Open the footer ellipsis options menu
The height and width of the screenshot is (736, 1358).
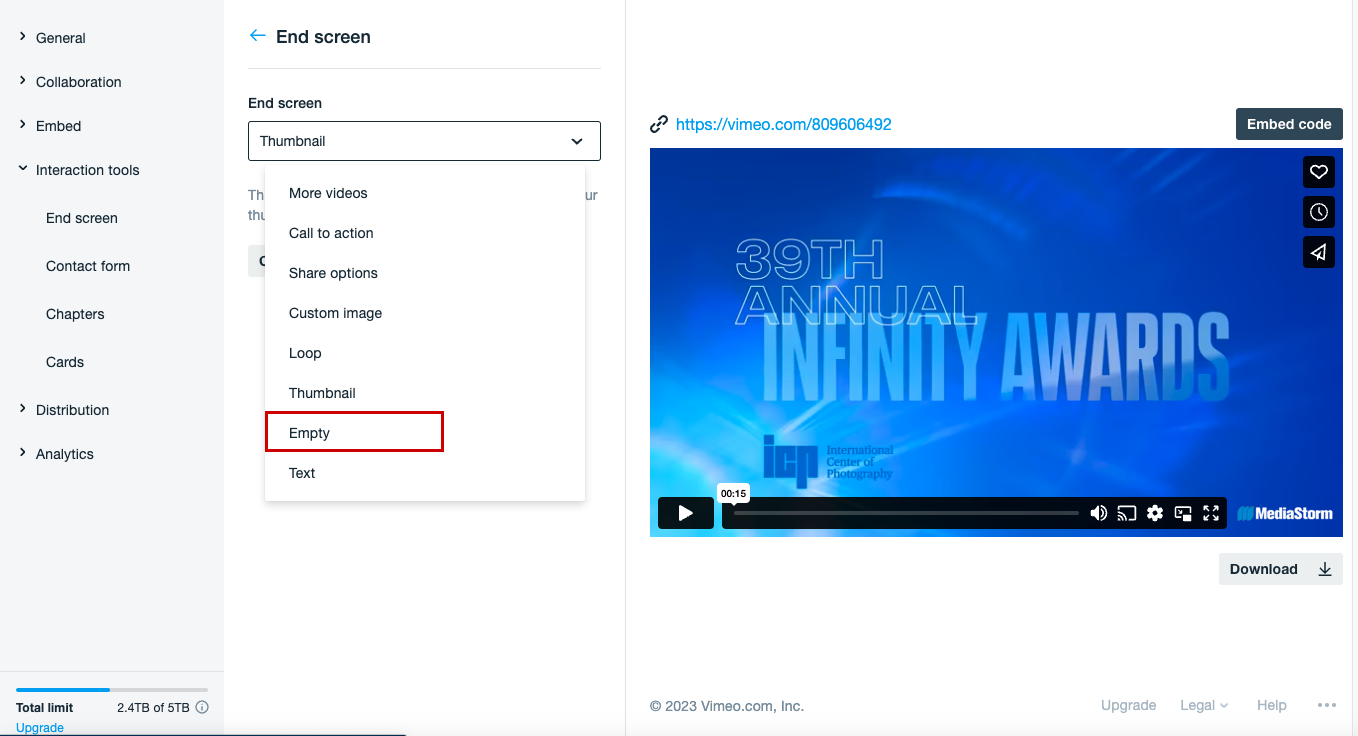click(x=1327, y=705)
